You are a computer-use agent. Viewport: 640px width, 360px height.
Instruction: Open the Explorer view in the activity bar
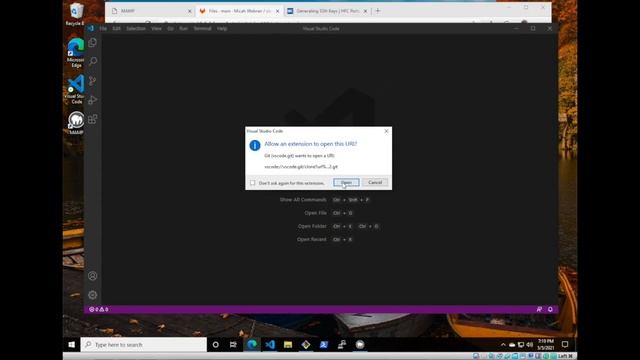pos(93,42)
